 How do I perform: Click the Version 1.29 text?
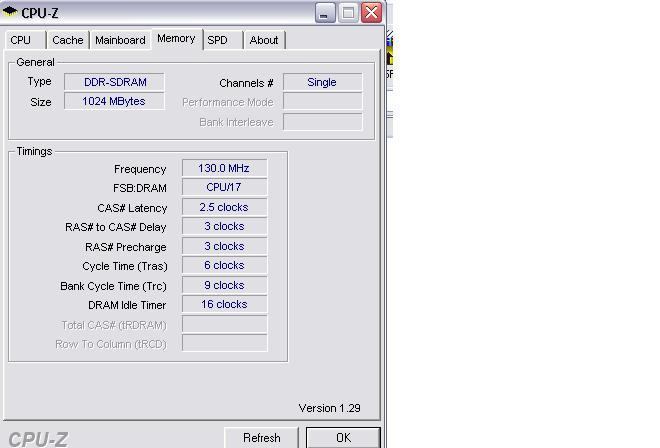330,408
